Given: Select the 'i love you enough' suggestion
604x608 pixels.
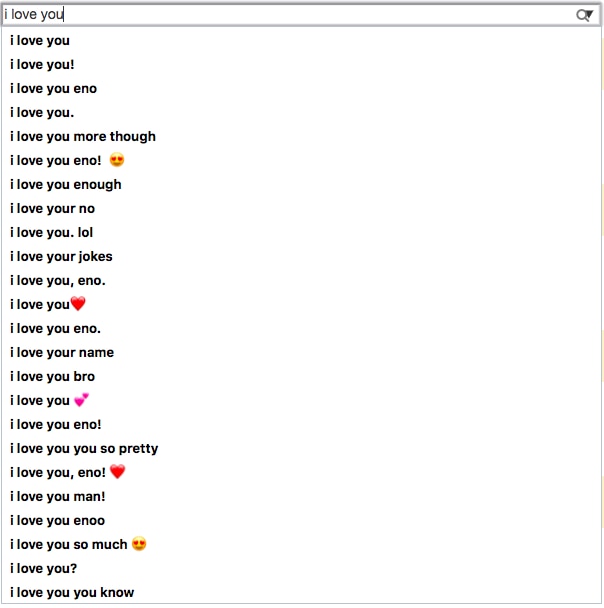Looking at the screenshot, I should (302, 185).
